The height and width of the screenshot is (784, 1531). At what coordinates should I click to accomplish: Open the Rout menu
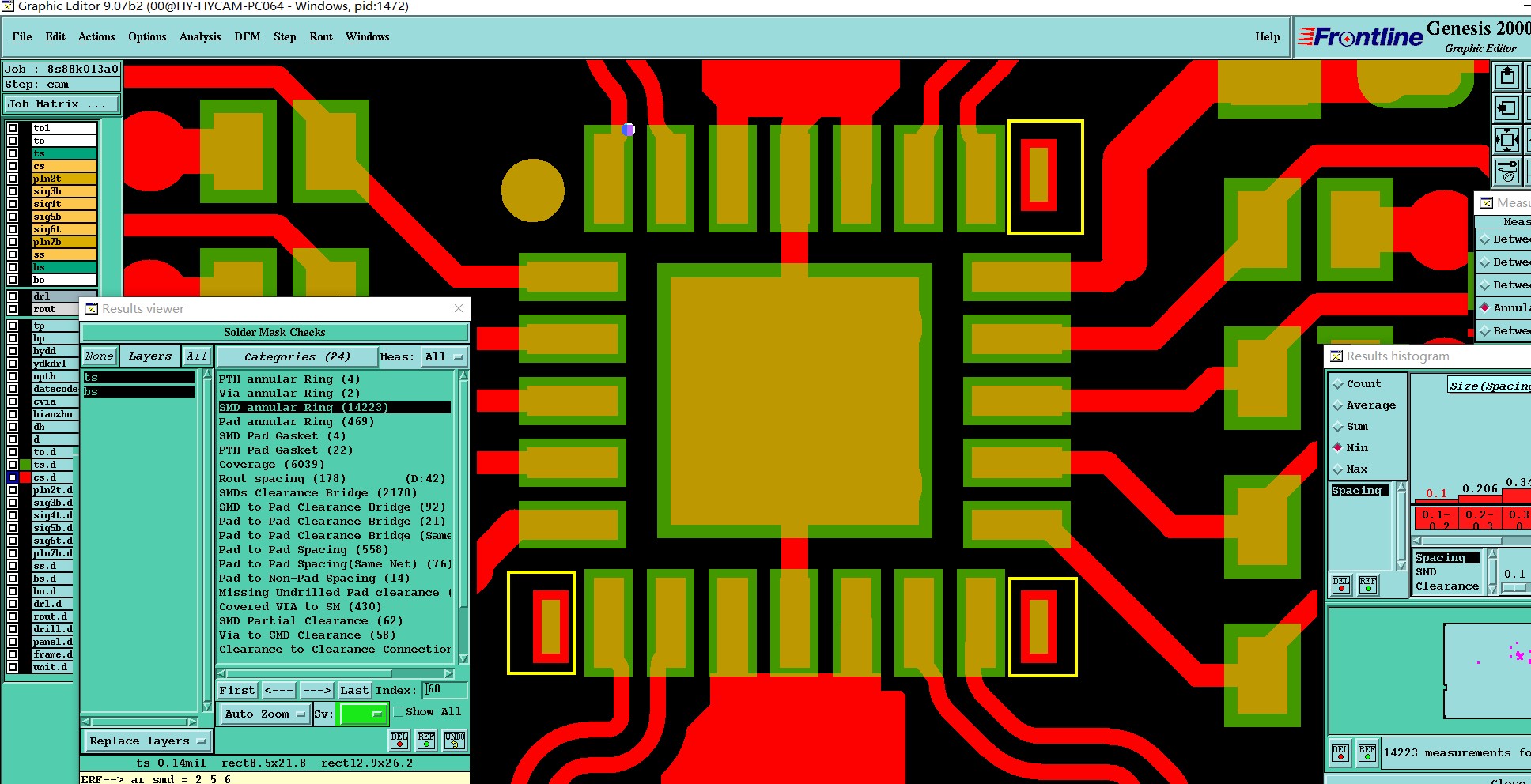tap(321, 37)
